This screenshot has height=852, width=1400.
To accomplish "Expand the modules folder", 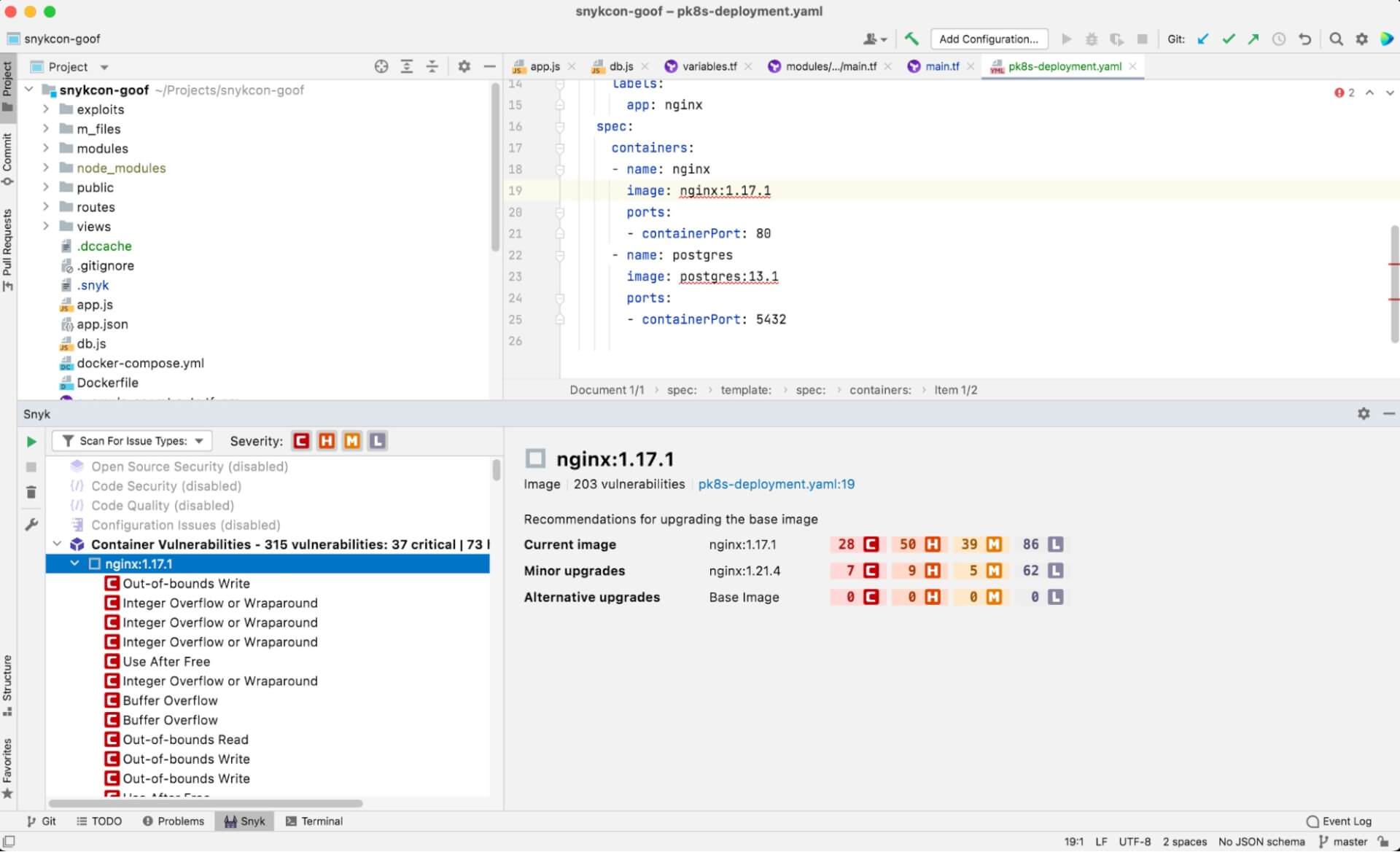I will coord(45,149).
